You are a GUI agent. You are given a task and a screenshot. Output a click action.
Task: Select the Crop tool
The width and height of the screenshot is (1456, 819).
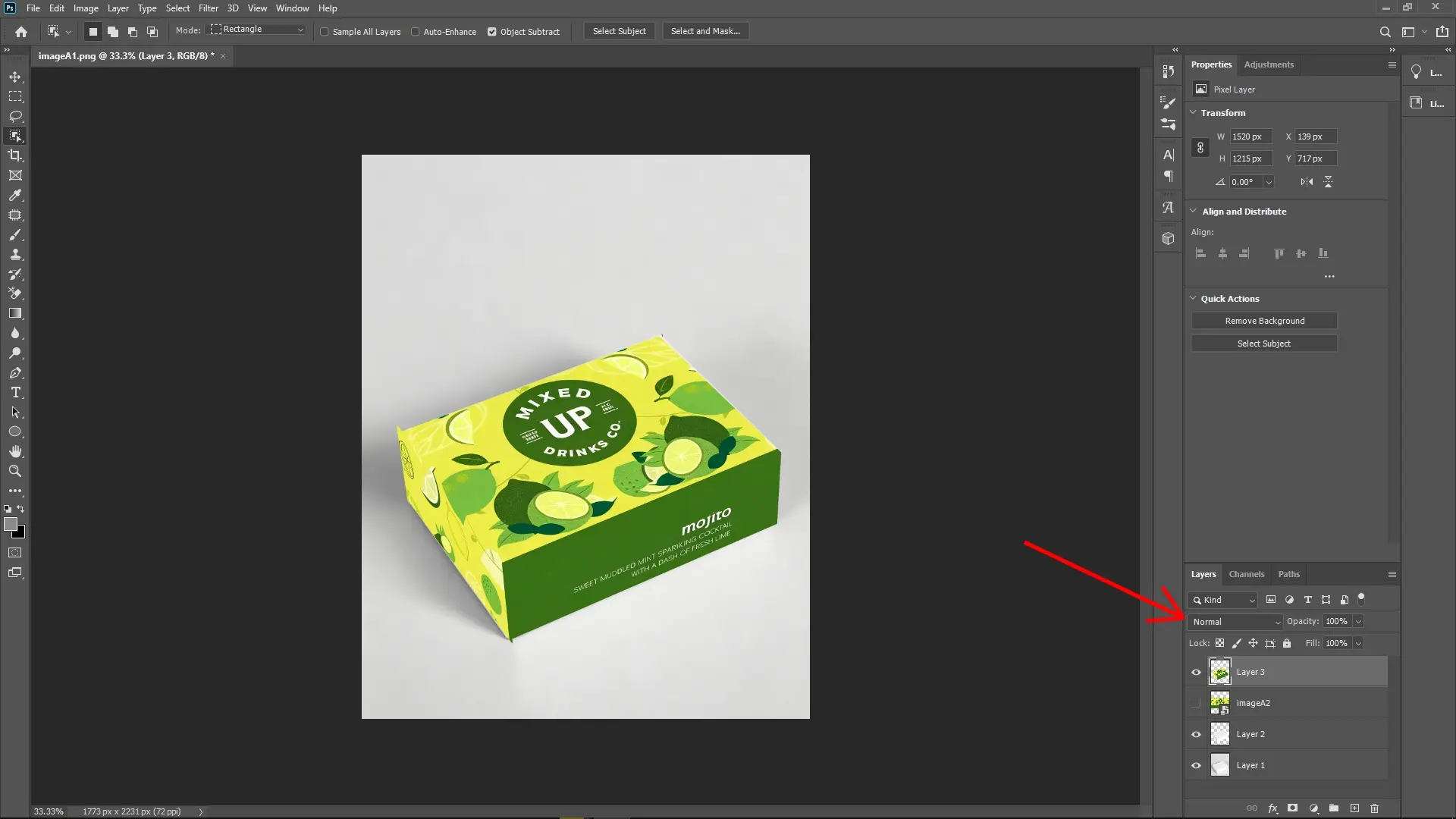15,156
